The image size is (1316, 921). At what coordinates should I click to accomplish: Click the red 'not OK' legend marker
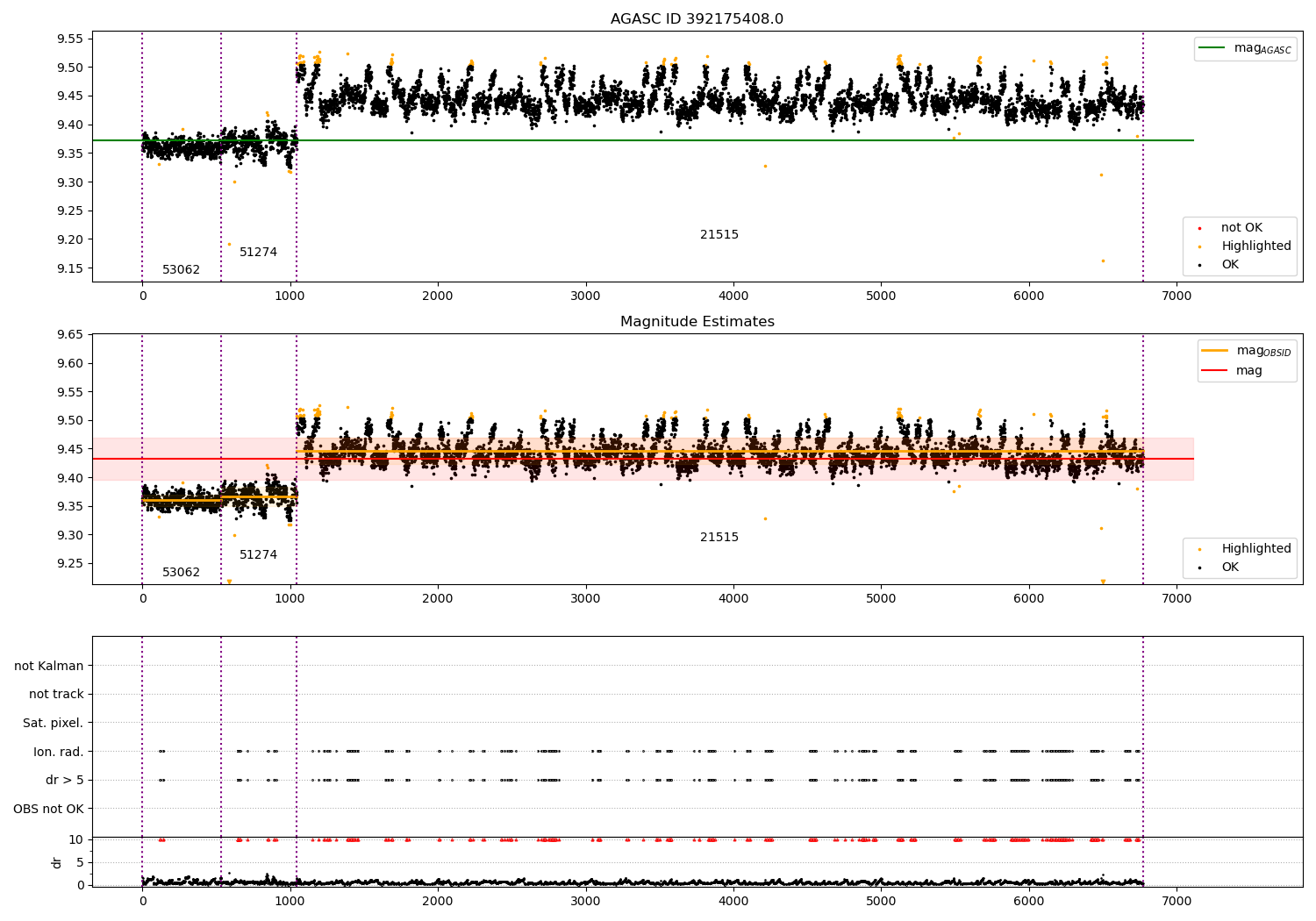pyautogui.click(x=1199, y=229)
